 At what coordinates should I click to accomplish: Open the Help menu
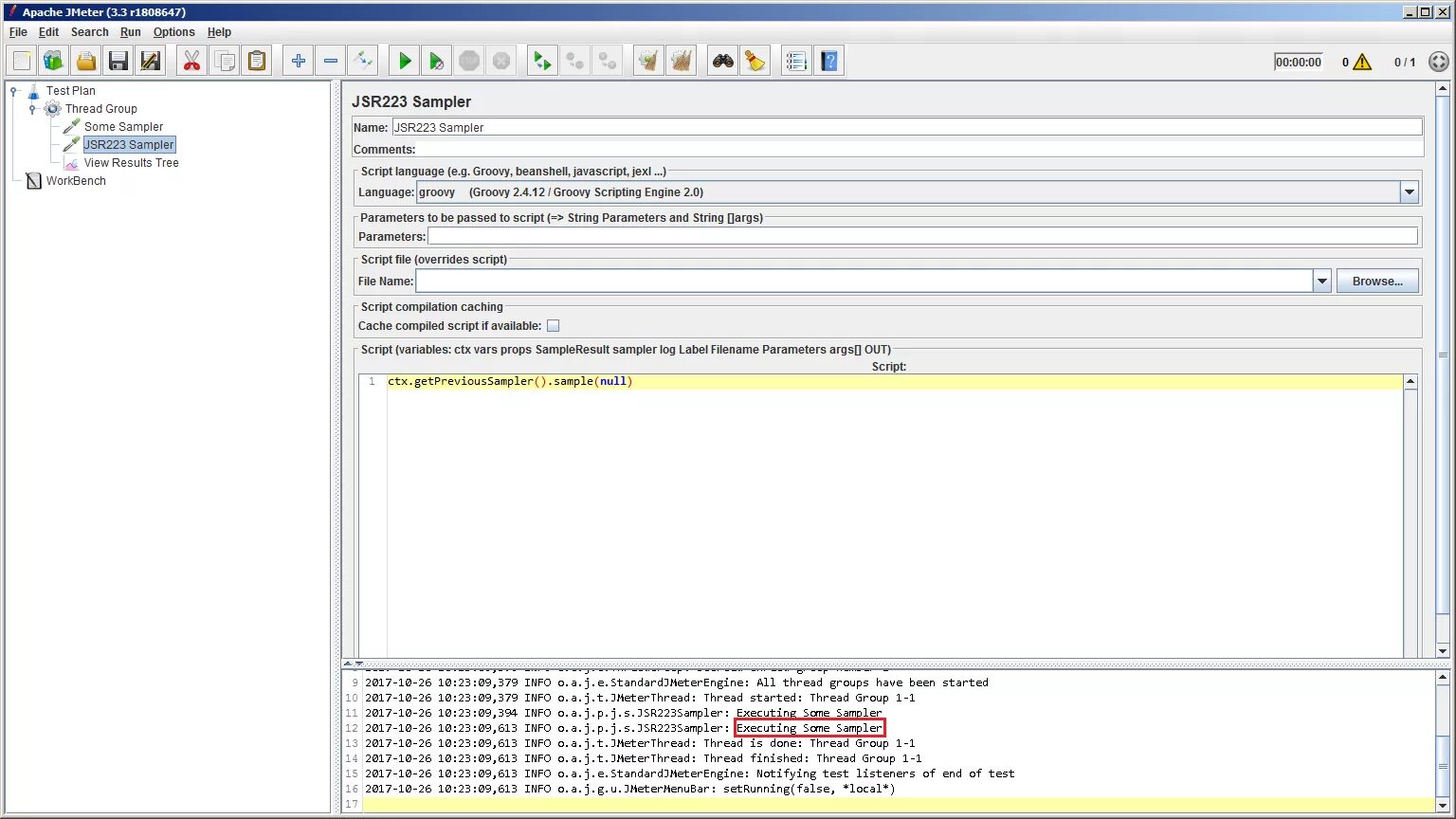tap(220, 32)
